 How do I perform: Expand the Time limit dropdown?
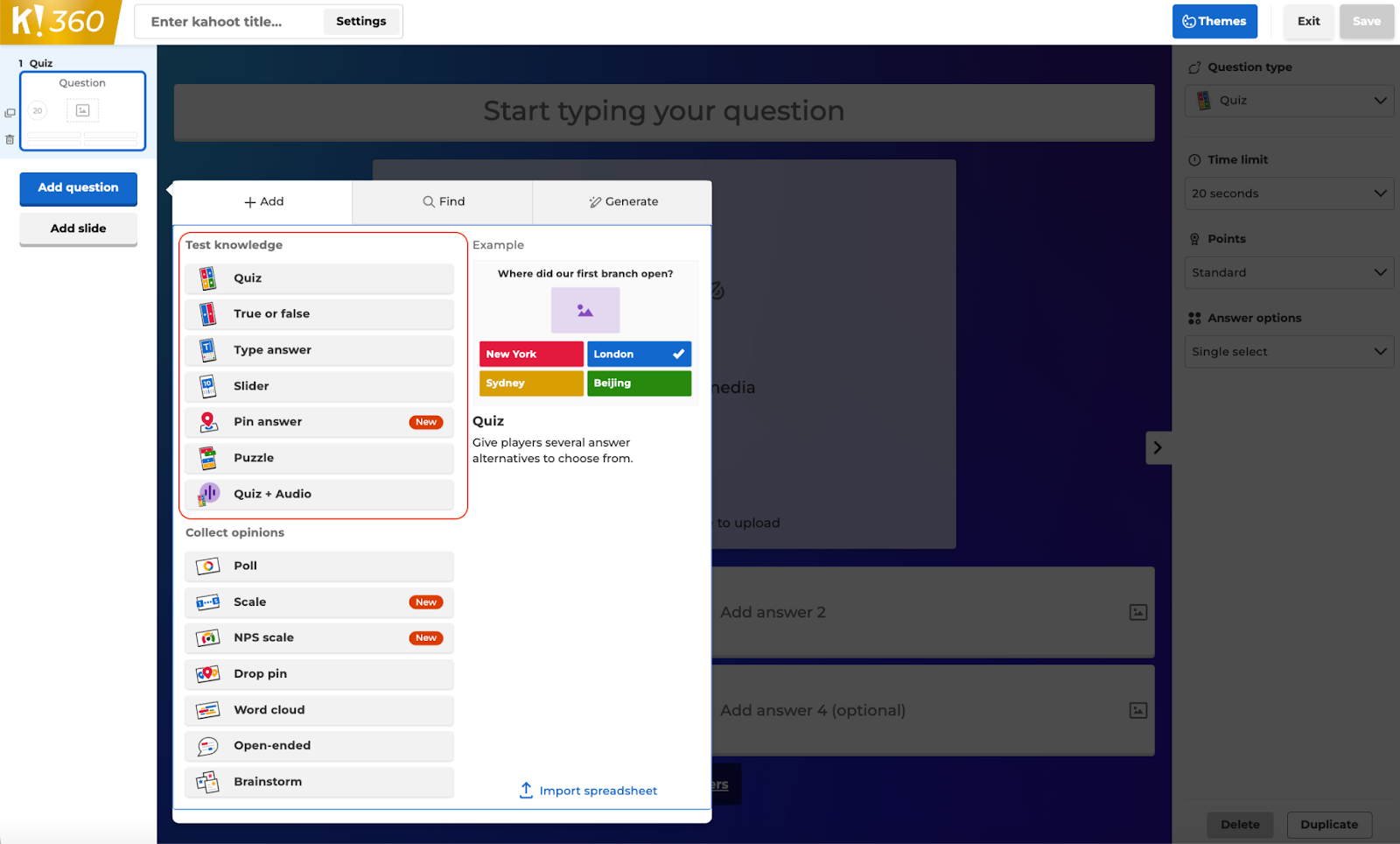pos(1289,193)
